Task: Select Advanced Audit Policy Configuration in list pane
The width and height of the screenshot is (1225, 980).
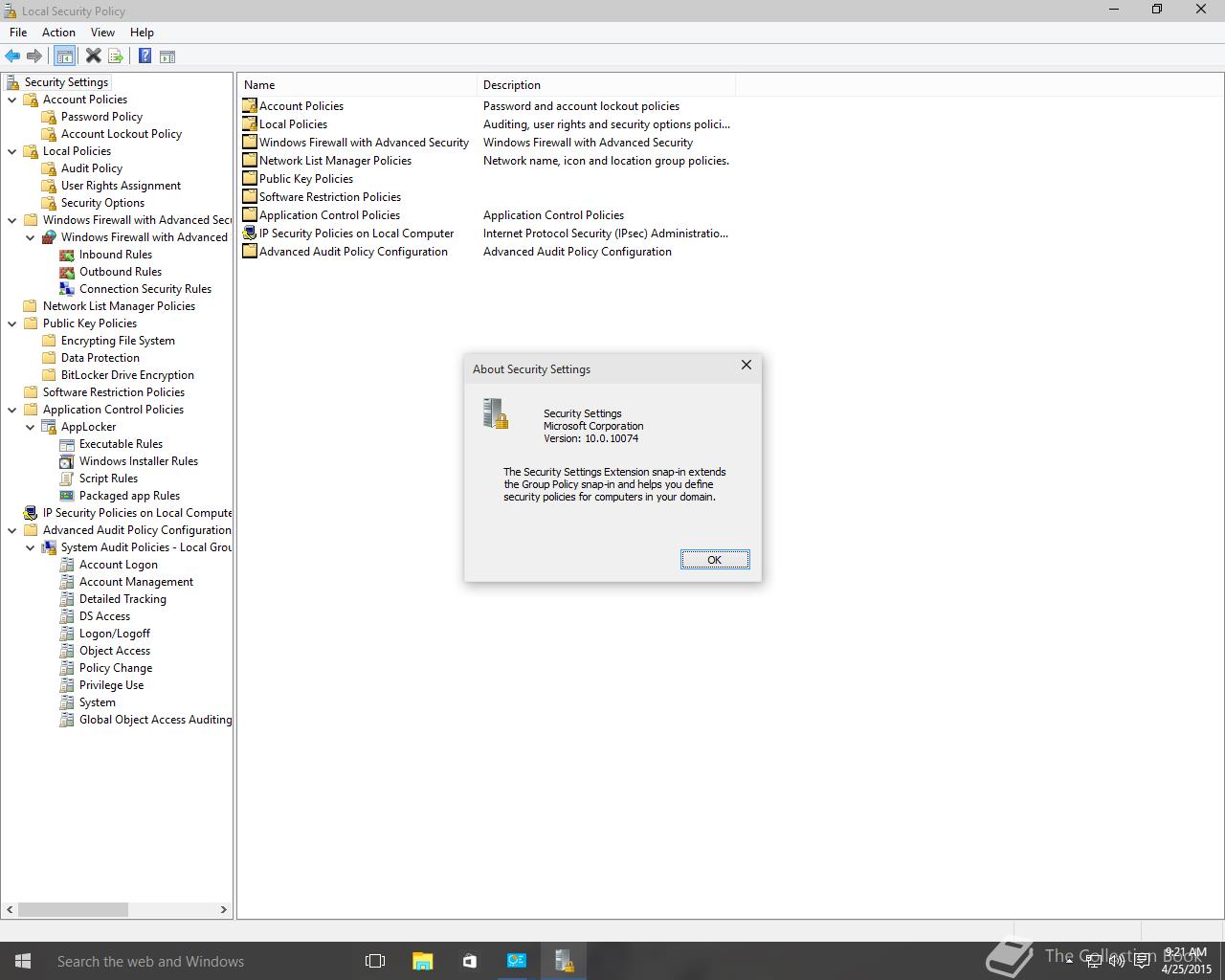Action: click(353, 252)
